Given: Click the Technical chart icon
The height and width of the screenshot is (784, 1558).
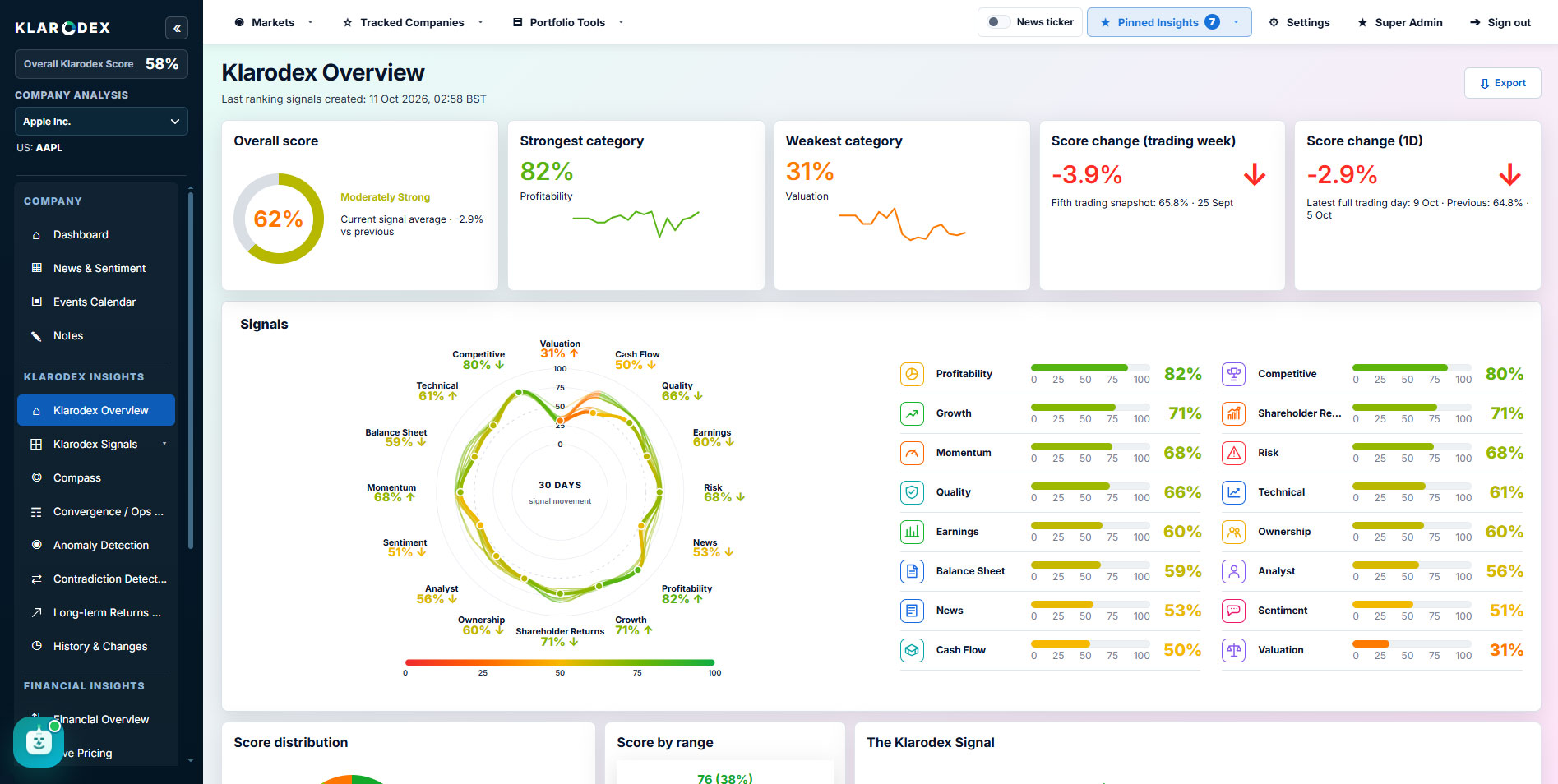Looking at the screenshot, I should [1234, 492].
